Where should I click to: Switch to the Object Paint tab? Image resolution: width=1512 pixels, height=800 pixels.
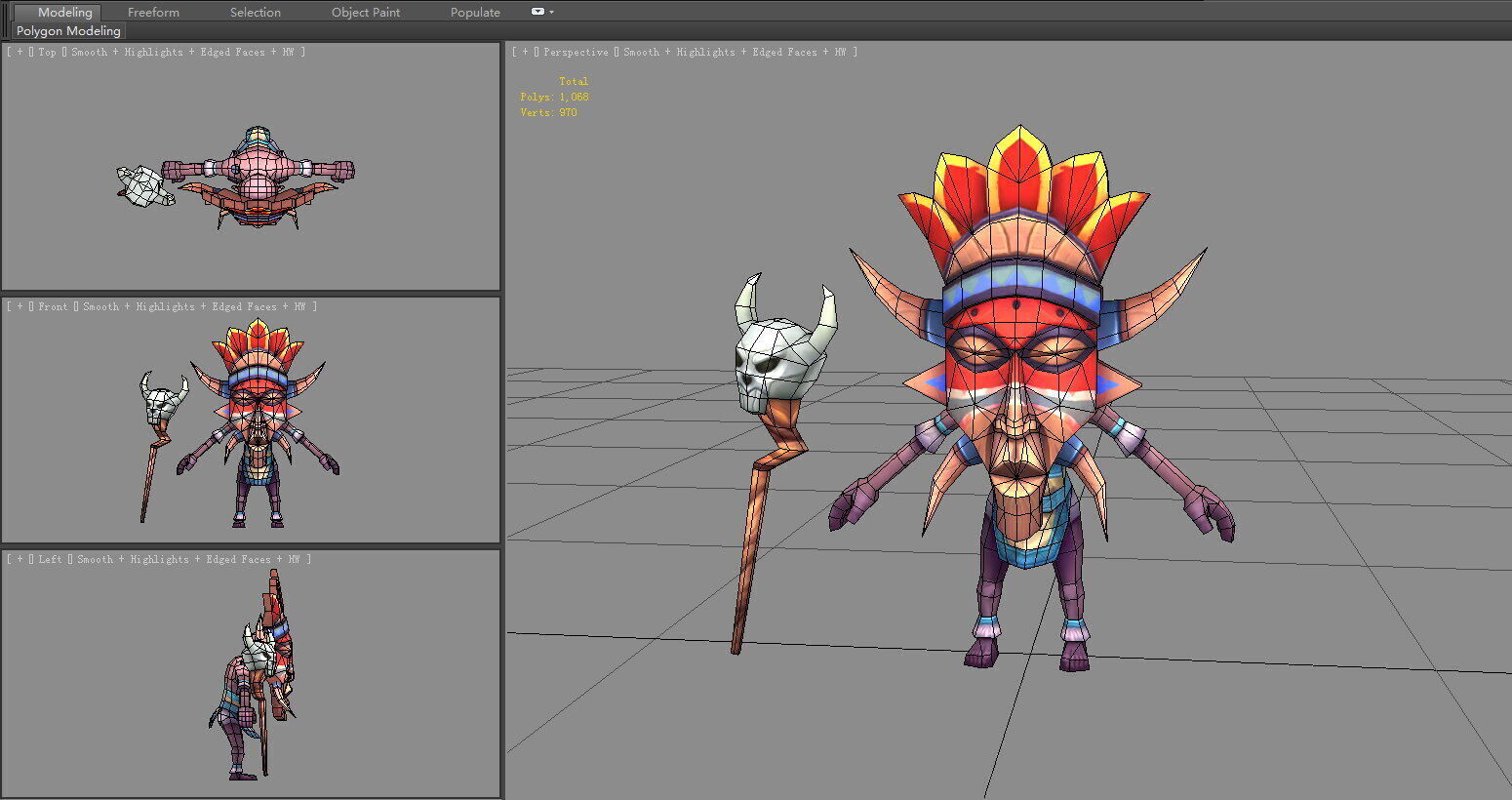[366, 13]
